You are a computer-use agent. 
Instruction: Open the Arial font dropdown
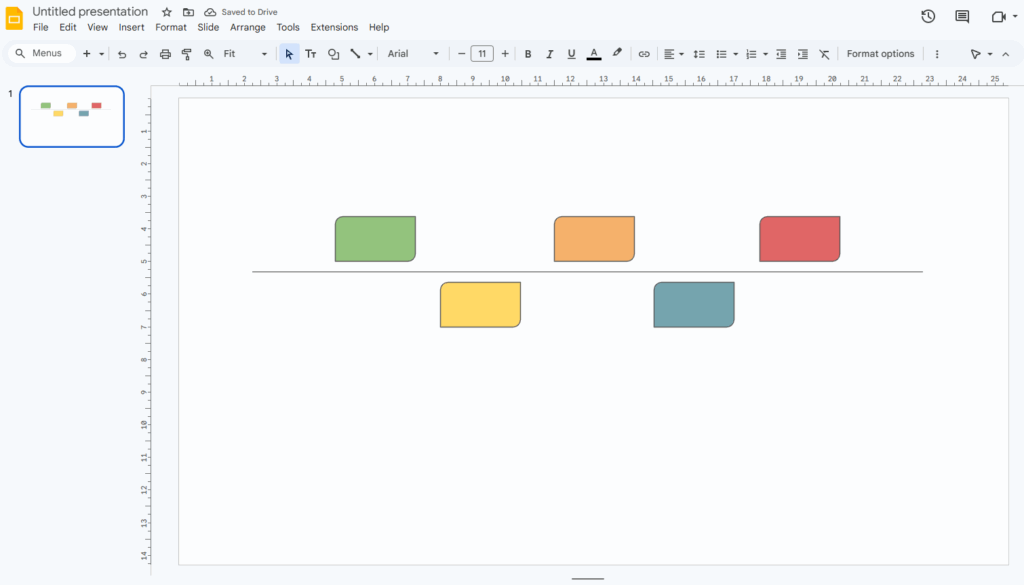click(413, 54)
